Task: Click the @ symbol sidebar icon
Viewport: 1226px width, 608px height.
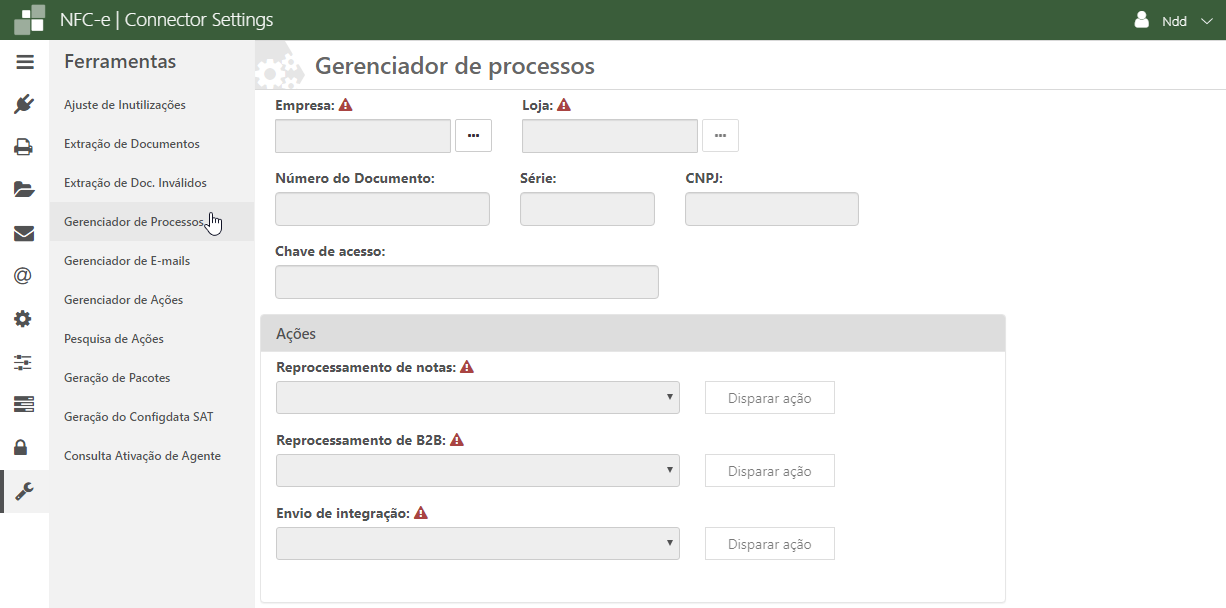Action: point(24,276)
